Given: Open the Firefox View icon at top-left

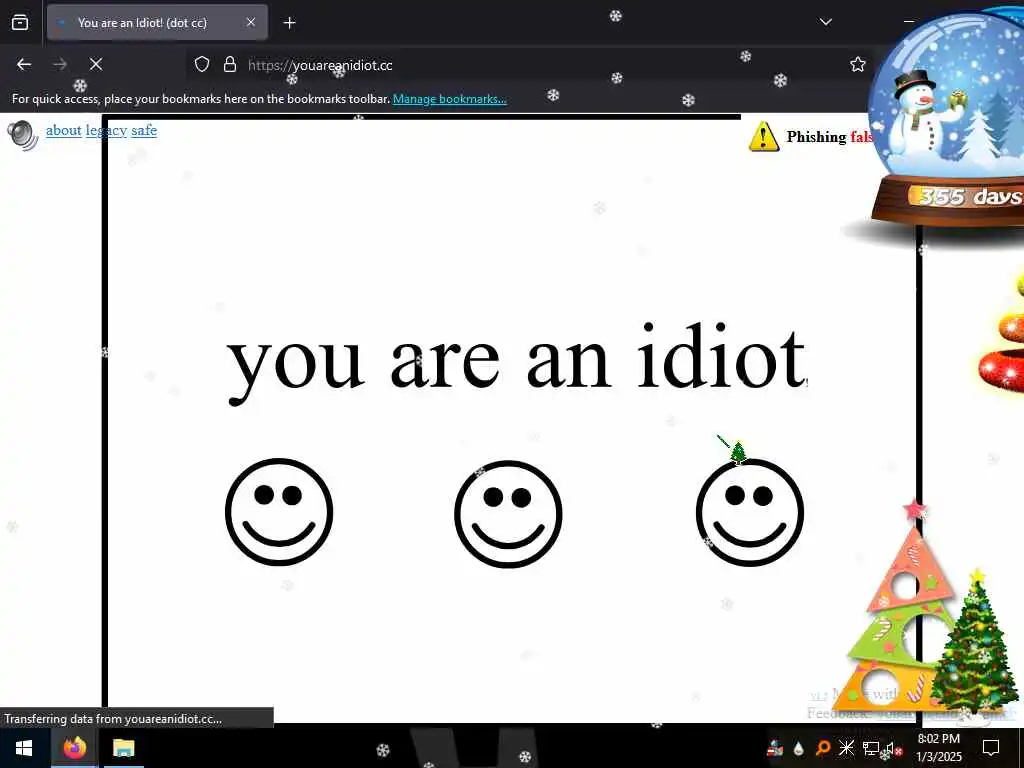Looking at the screenshot, I should coord(20,22).
